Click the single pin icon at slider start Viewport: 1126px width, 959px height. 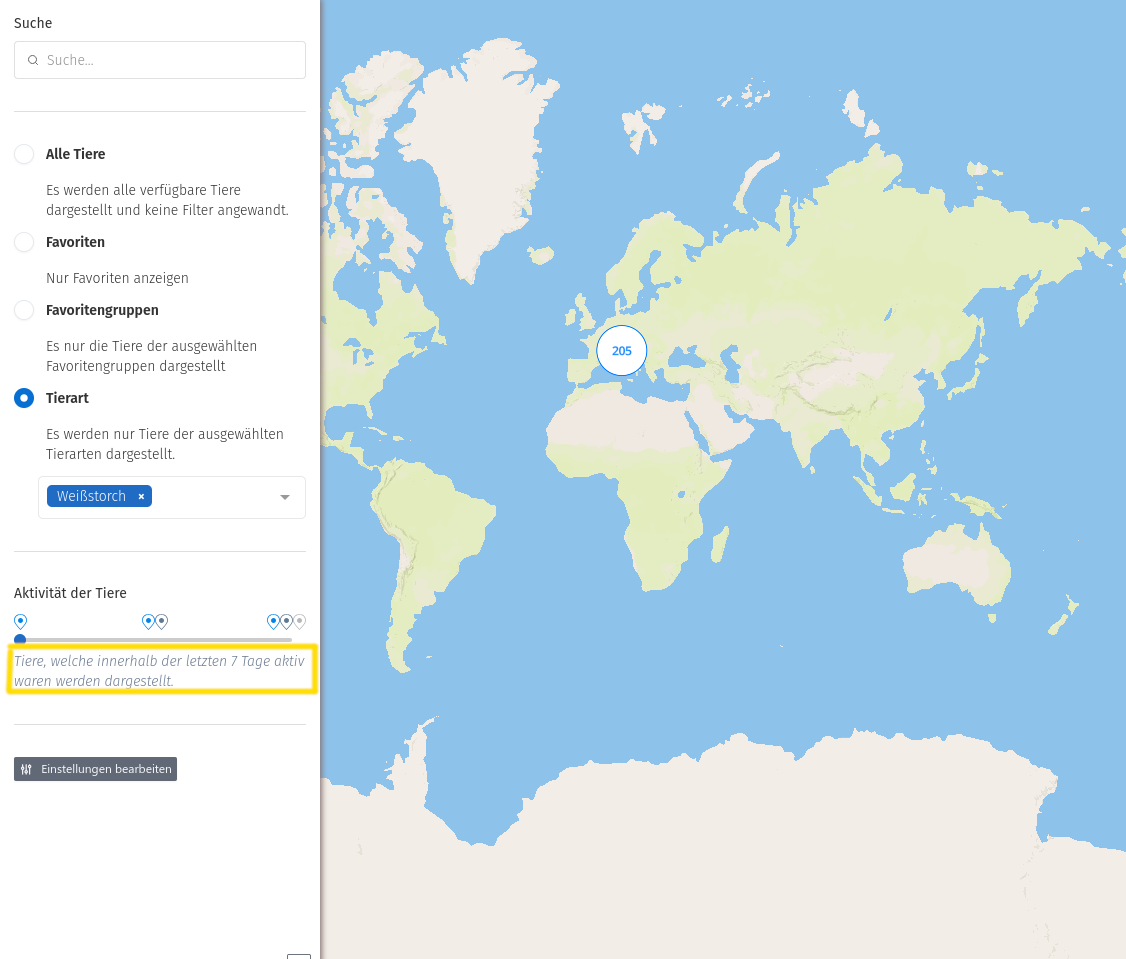(x=20, y=621)
